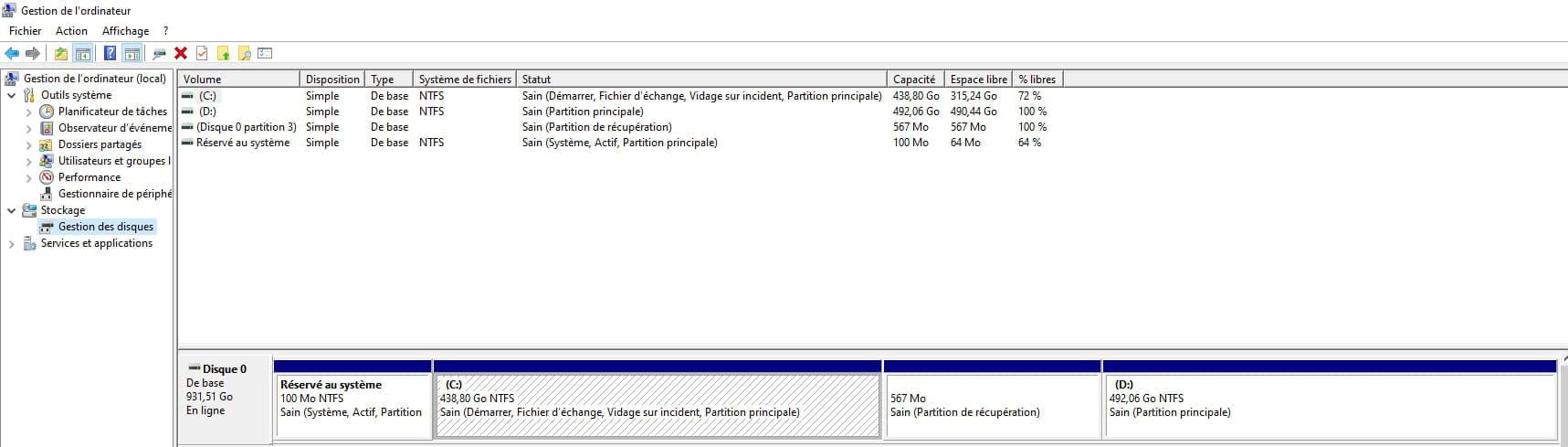Select the Réservé au système volume row

(x=621, y=143)
